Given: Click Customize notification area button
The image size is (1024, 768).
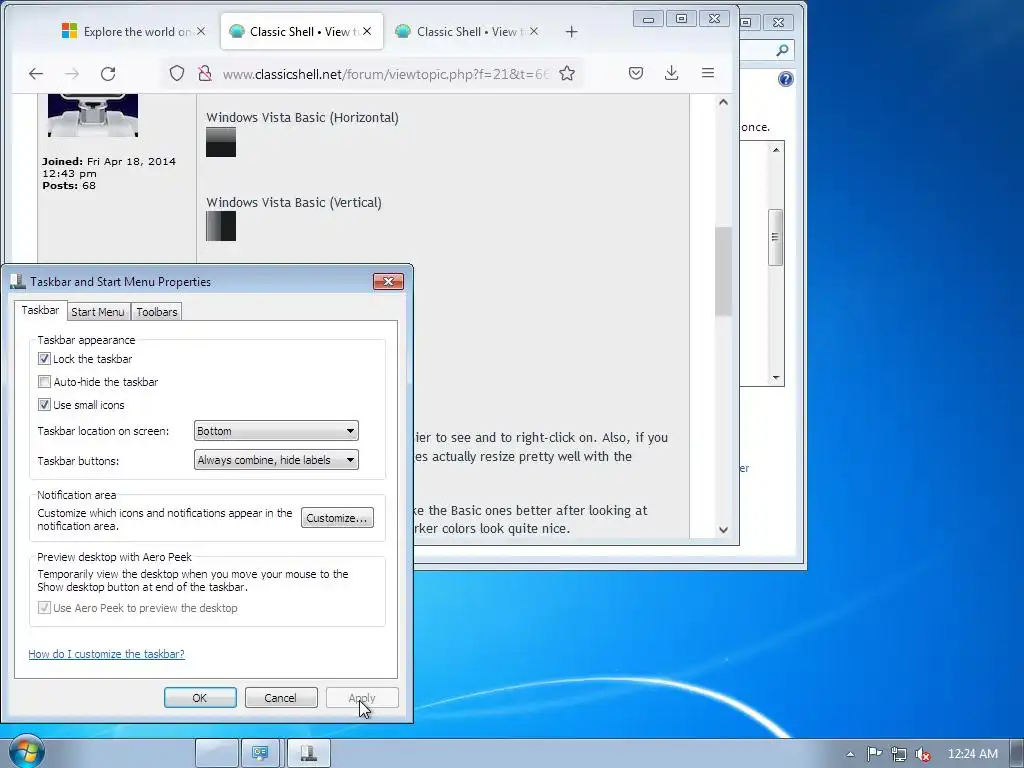Looking at the screenshot, I should click(337, 518).
